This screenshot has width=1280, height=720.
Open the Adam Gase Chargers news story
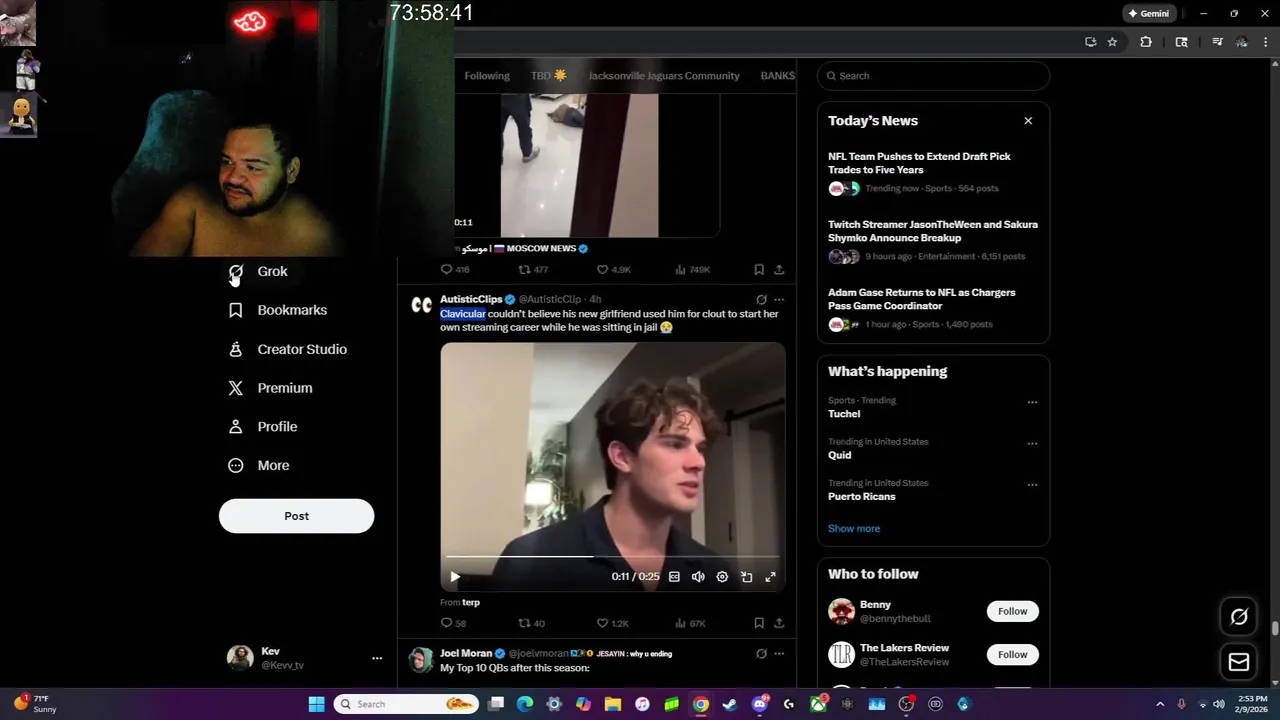(x=933, y=308)
